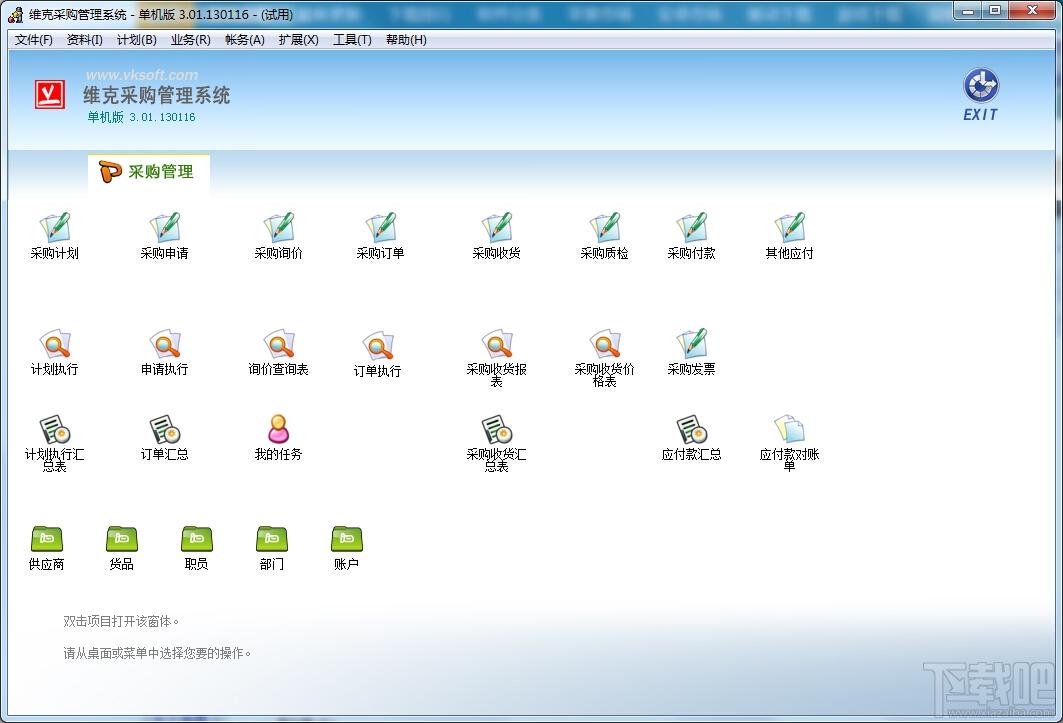Open the 采购申请 icon

coord(165,229)
